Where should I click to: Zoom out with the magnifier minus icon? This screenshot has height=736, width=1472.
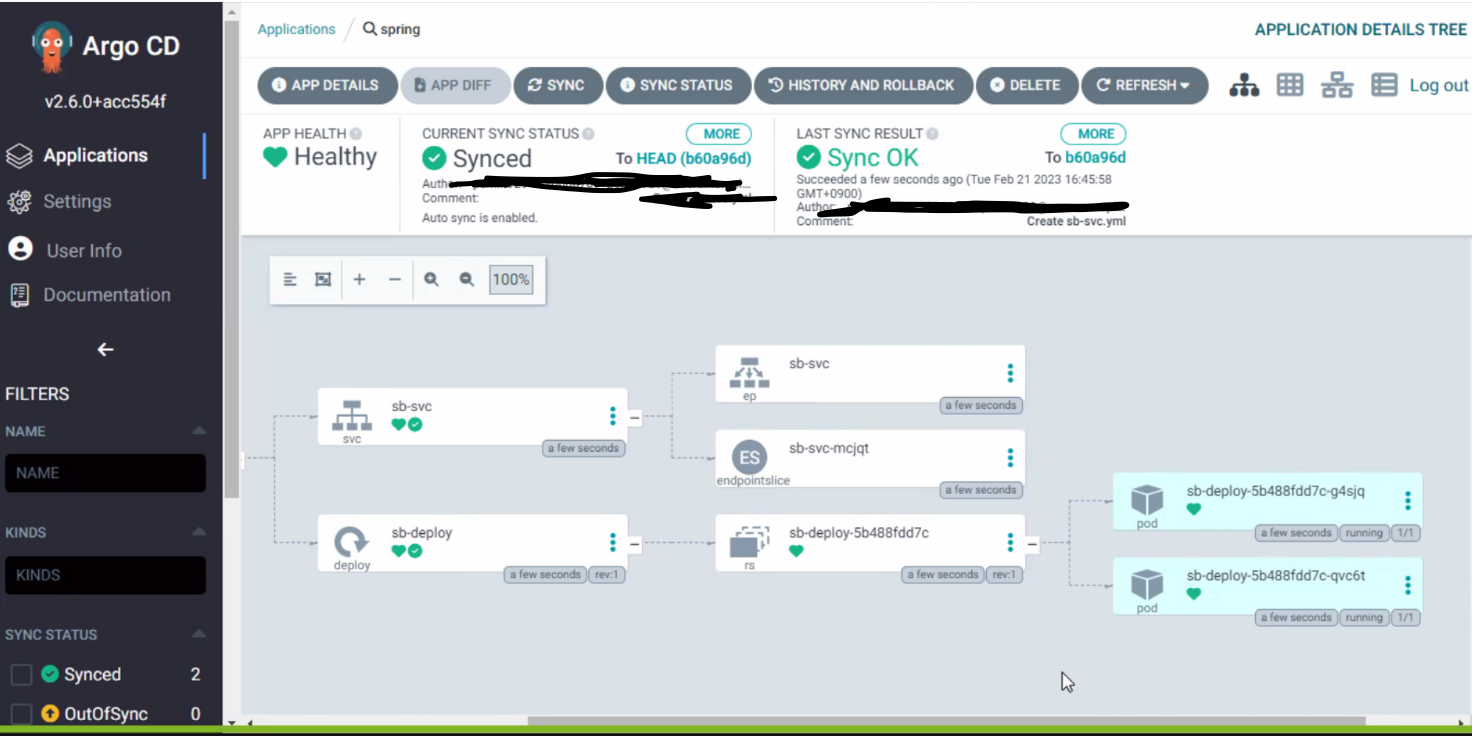[x=466, y=280]
